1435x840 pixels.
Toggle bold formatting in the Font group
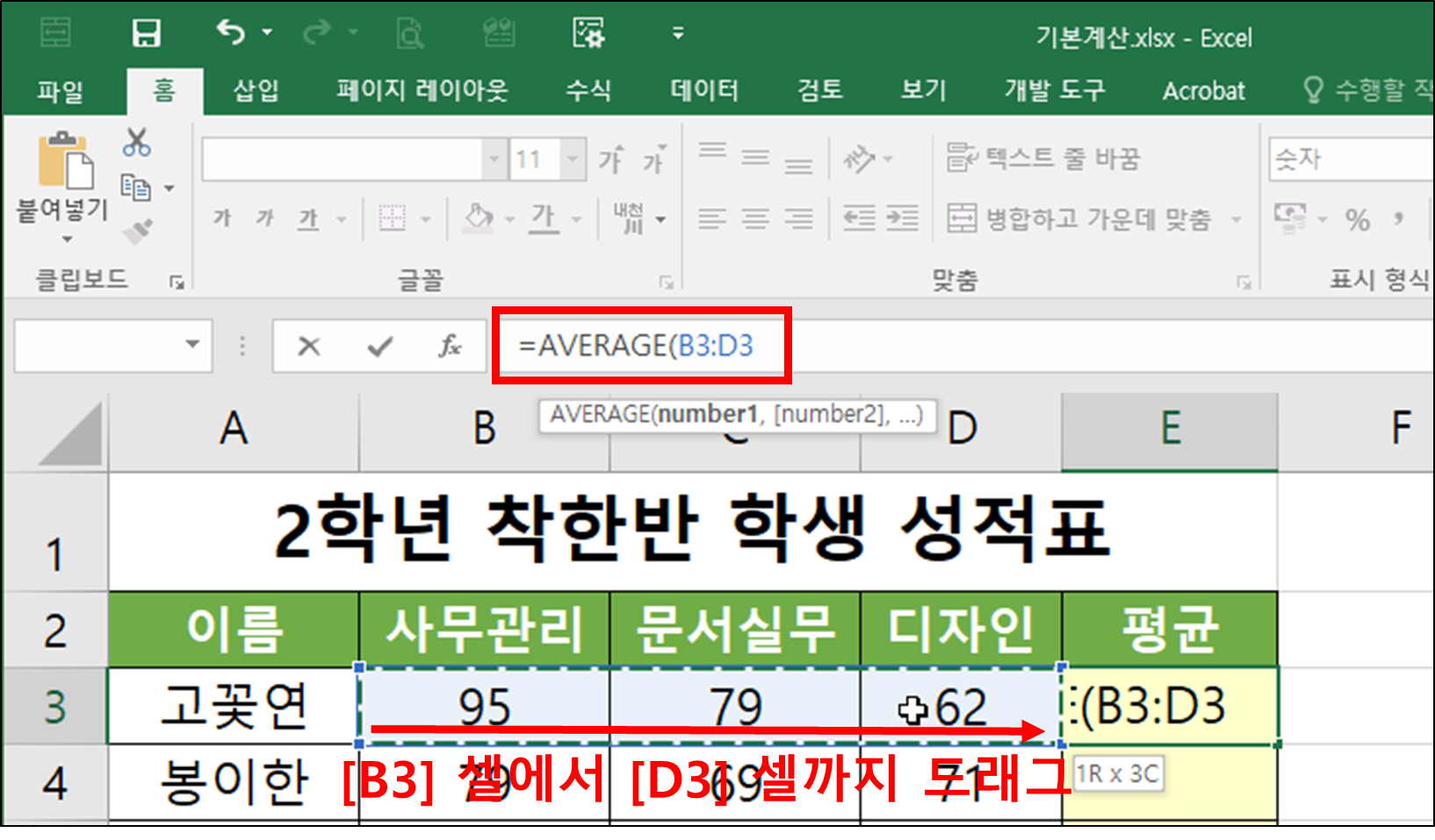[221, 218]
